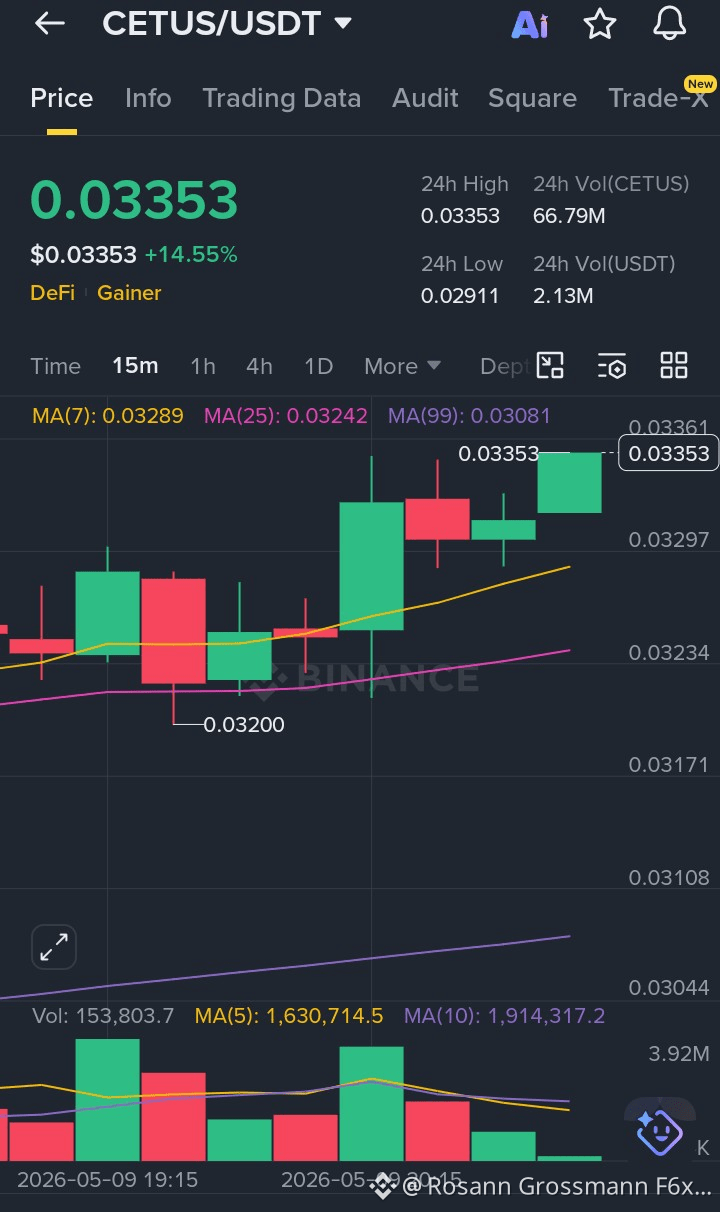
Task: Tap the Vol: 153,803.7 label
Action: tap(103, 1016)
